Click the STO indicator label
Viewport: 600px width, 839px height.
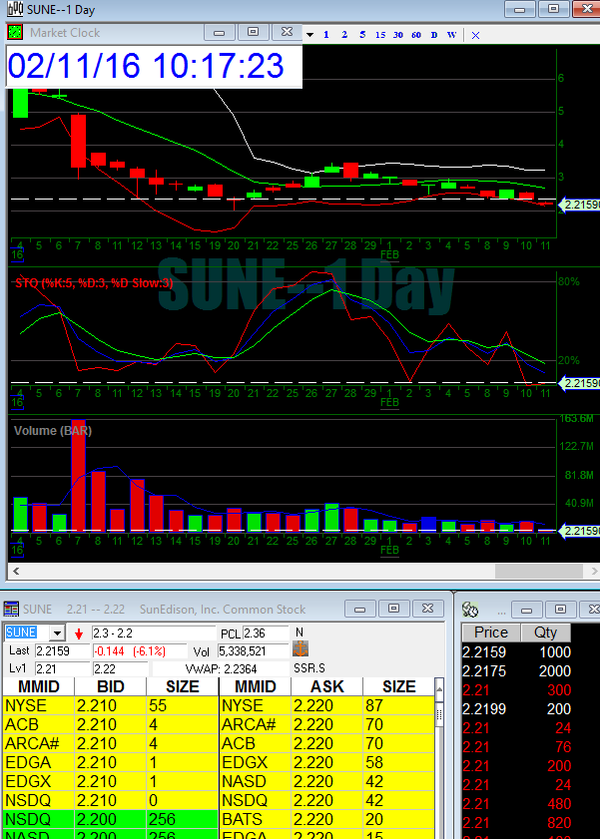[94, 283]
